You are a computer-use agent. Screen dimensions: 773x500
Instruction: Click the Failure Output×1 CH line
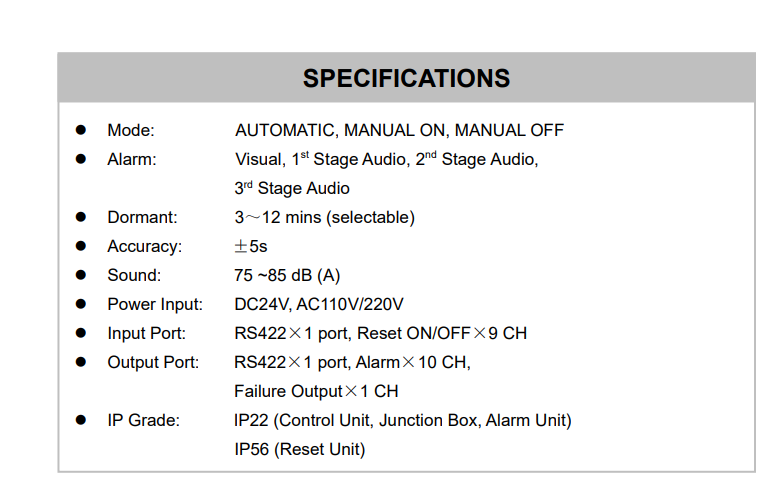[x=316, y=391]
